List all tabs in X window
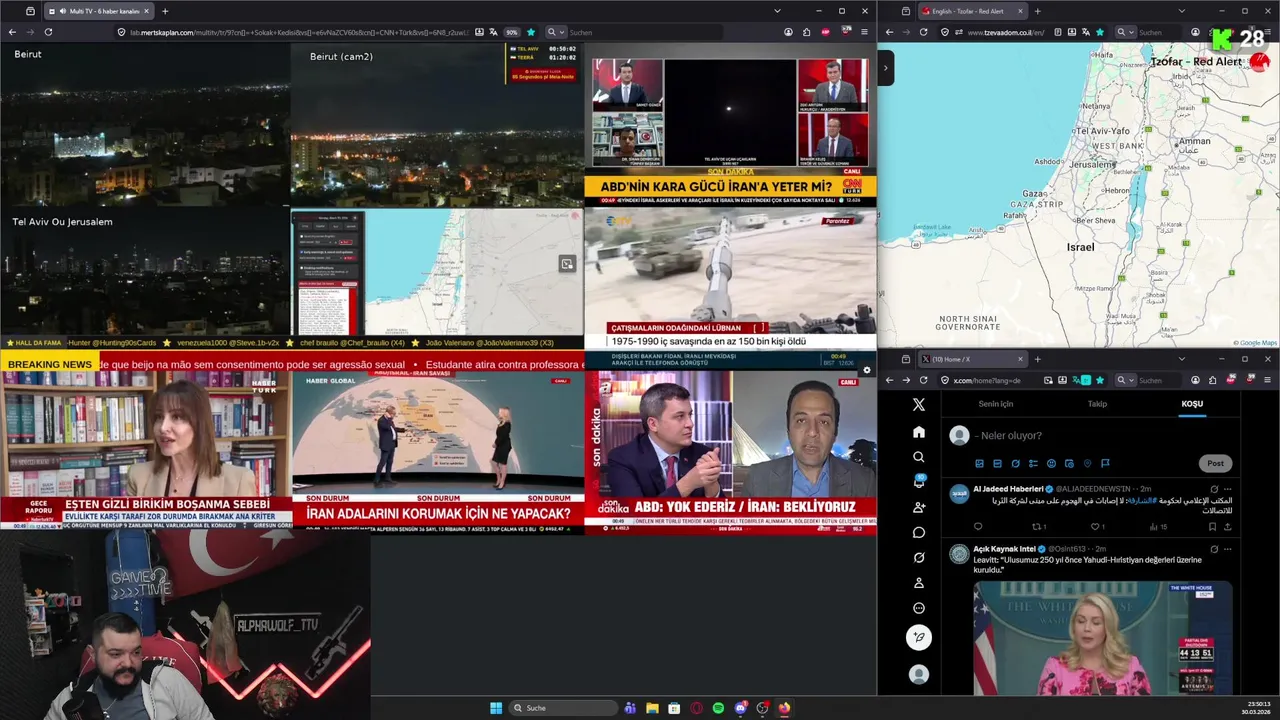Viewport: 1280px width, 720px height. tap(1181, 359)
